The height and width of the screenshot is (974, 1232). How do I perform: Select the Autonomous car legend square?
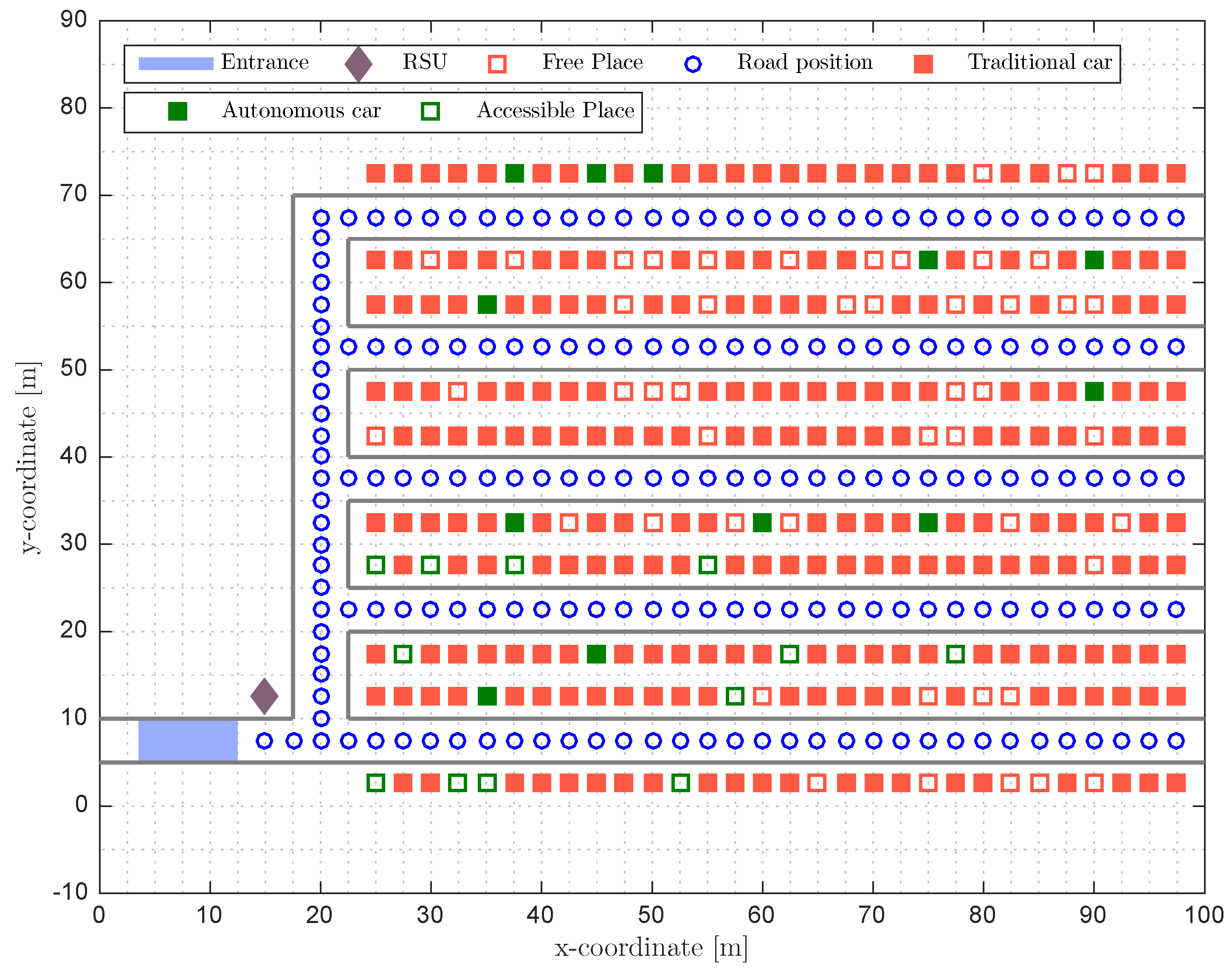click(177, 111)
